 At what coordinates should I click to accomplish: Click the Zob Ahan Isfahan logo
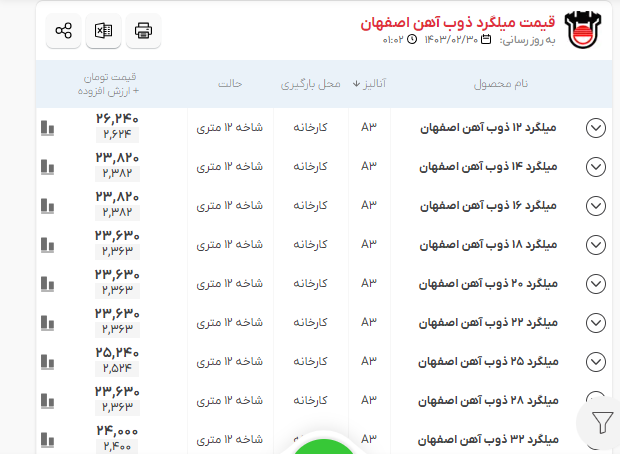pyautogui.click(x=583, y=31)
